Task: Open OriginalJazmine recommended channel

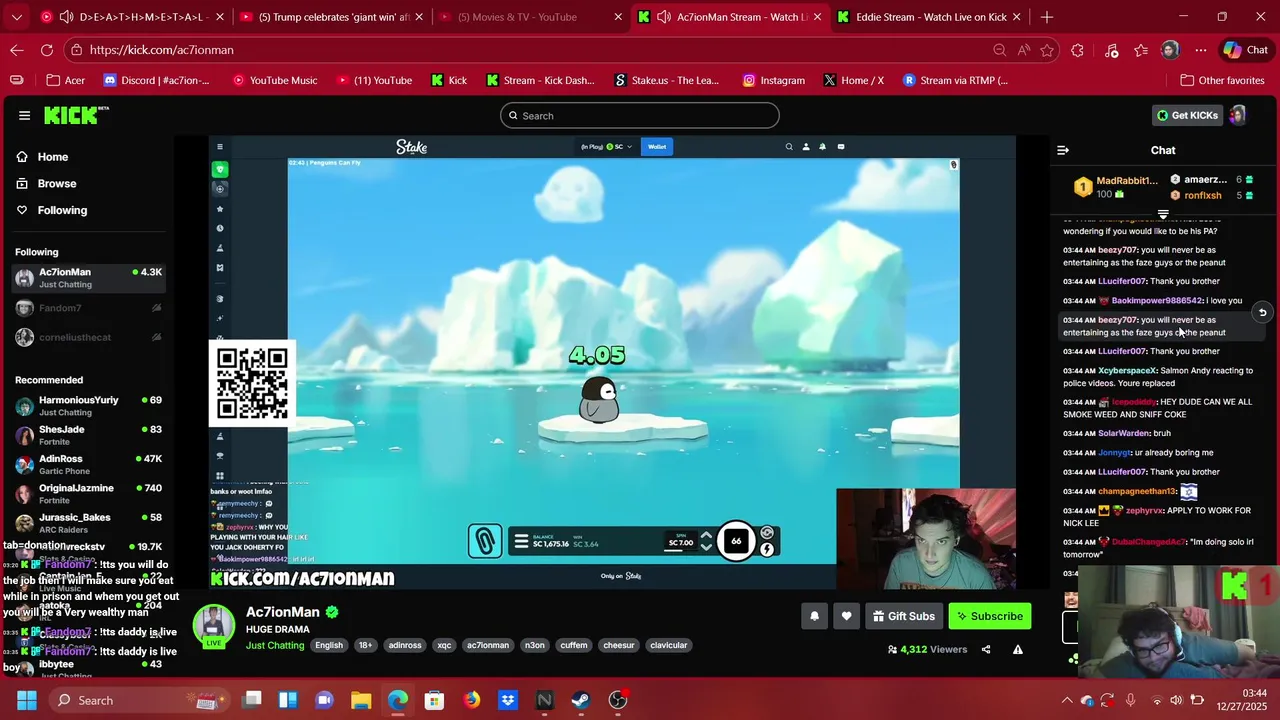Action: pos(88,494)
